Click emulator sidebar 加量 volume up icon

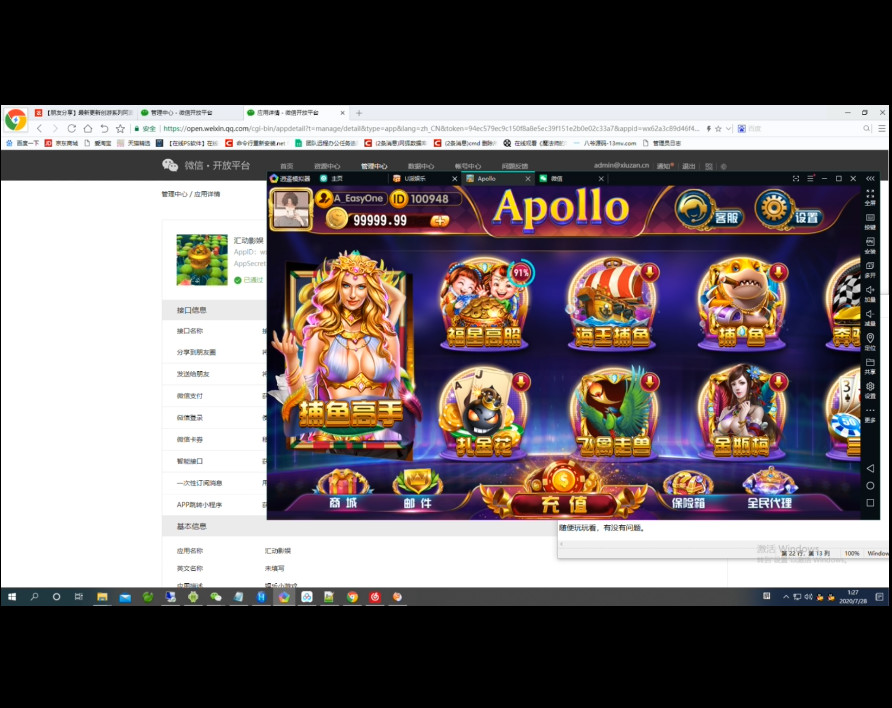pos(870,293)
